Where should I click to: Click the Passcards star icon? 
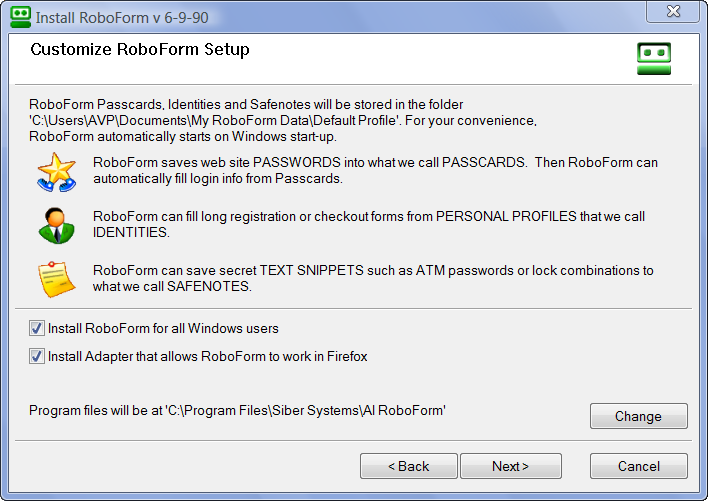pyautogui.click(x=57, y=171)
